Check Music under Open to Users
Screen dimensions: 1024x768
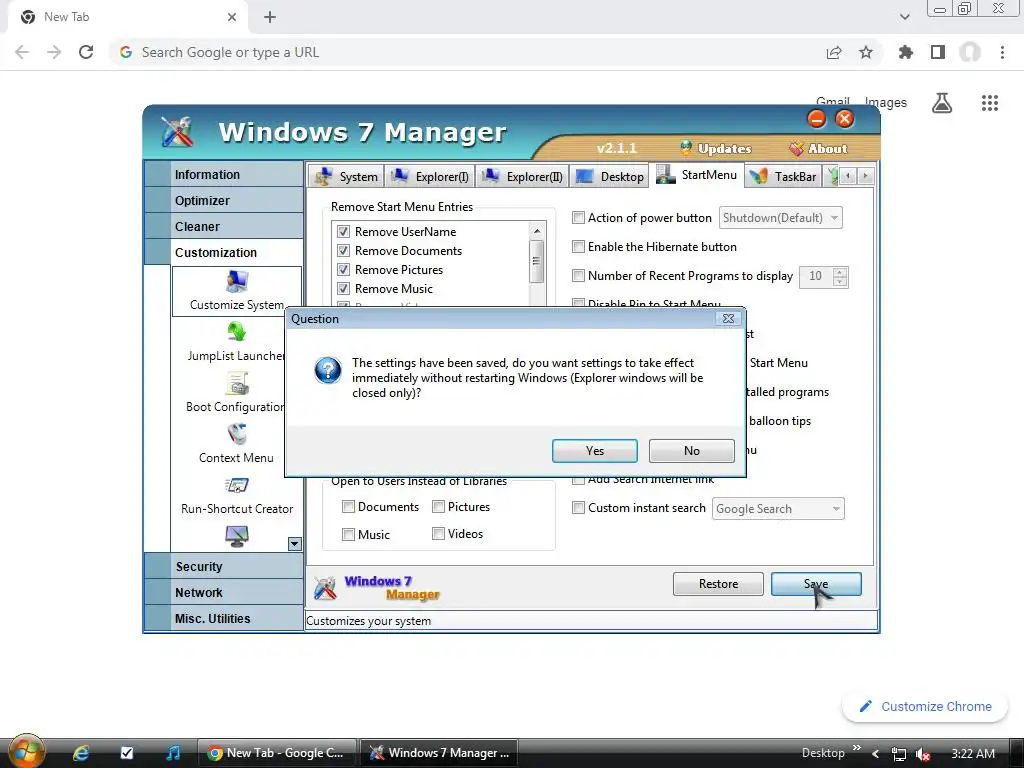tap(349, 534)
